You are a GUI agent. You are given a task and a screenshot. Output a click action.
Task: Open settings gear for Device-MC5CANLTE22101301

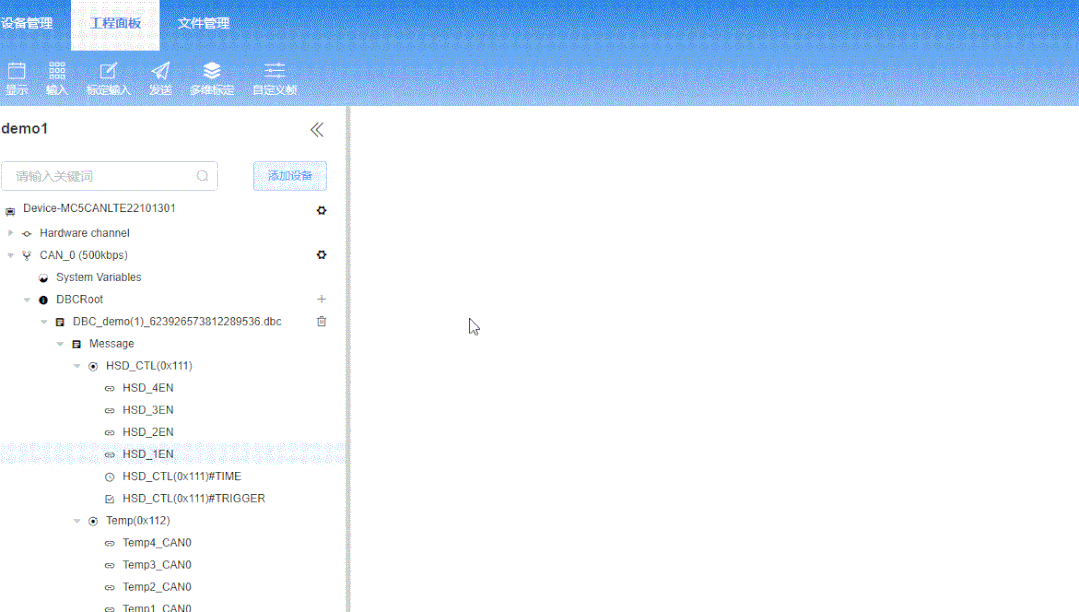click(321, 210)
